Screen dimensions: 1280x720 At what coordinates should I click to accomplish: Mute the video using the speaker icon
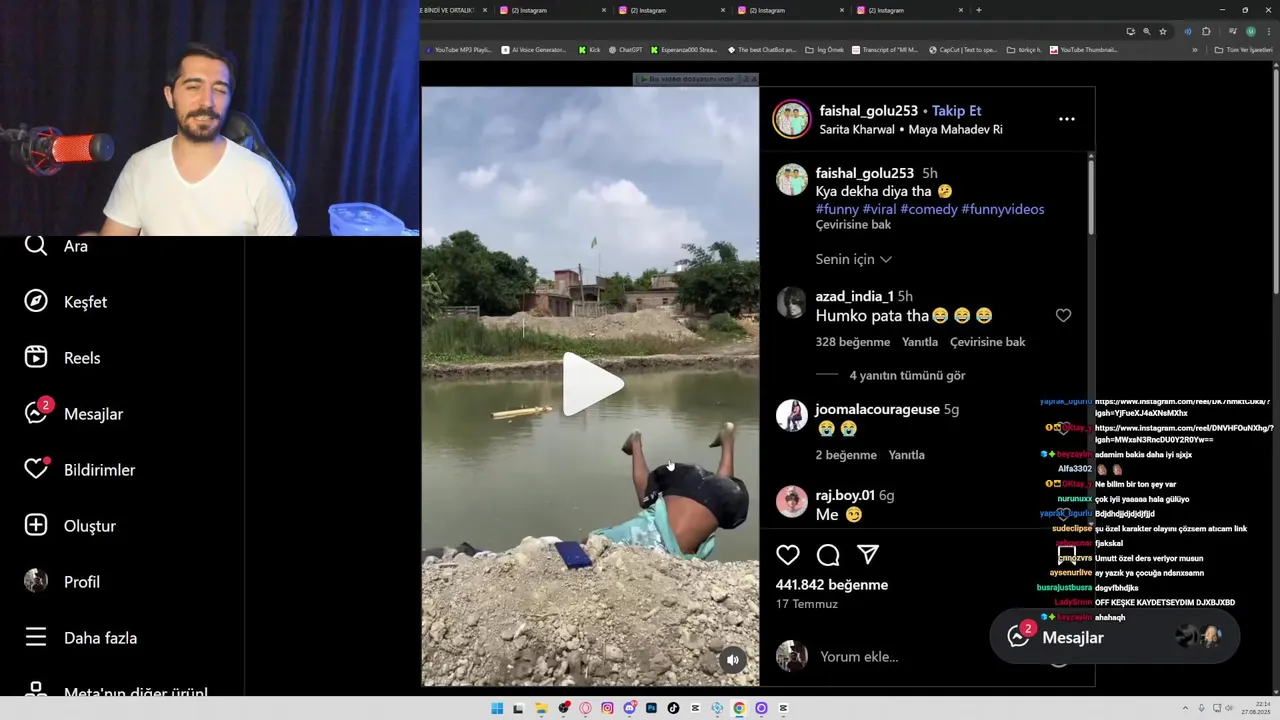[x=733, y=659]
